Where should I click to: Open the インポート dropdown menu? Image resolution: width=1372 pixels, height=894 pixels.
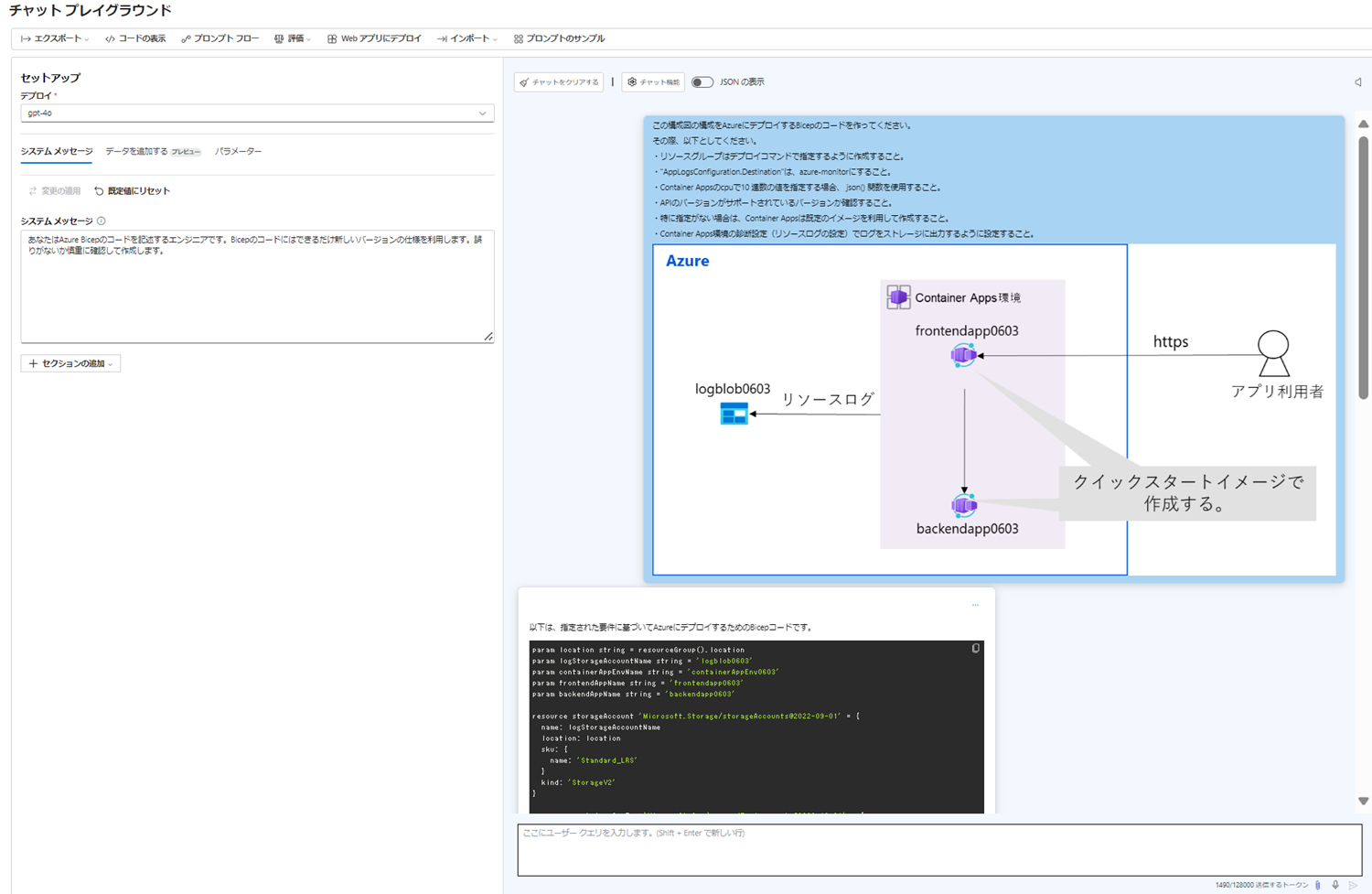(x=467, y=38)
